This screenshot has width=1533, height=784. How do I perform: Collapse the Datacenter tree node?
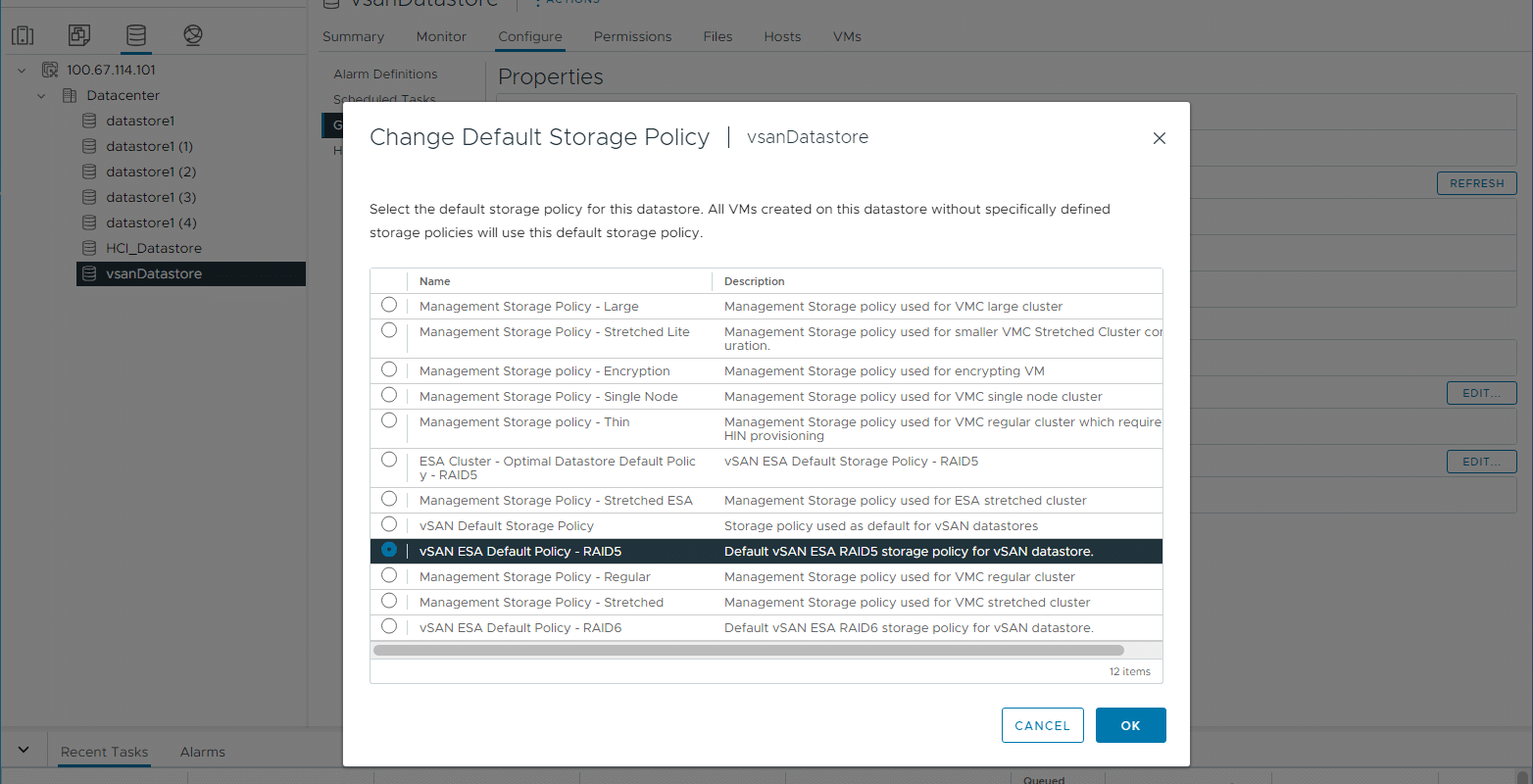[41, 96]
